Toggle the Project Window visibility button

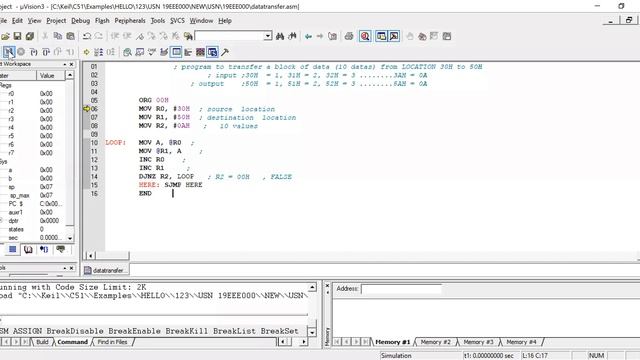click(x=381, y=36)
